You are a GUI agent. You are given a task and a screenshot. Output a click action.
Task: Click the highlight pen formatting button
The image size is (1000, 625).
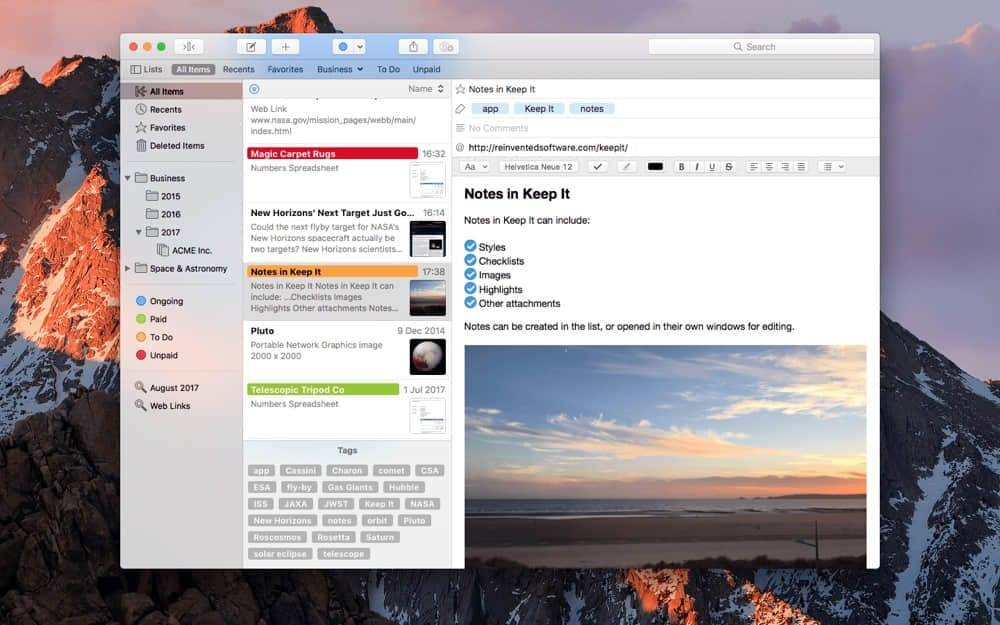626,166
